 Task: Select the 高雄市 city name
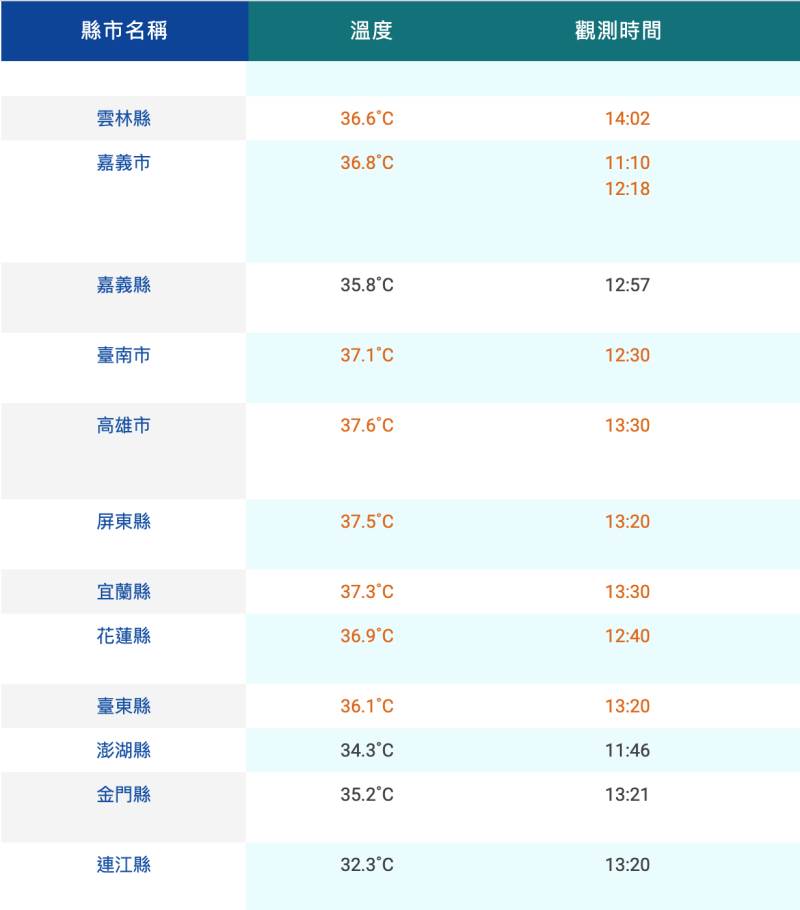click(124, 425)
